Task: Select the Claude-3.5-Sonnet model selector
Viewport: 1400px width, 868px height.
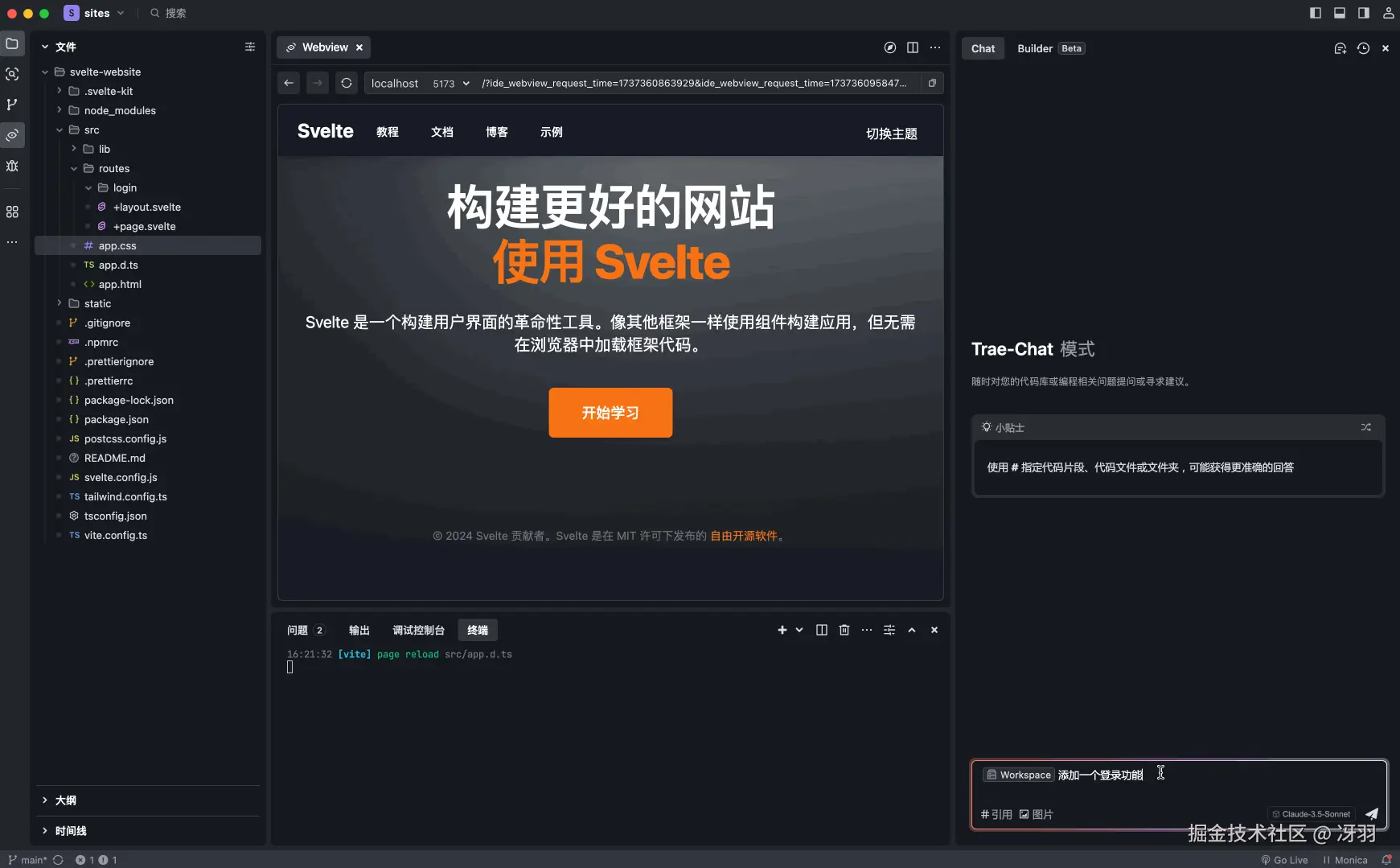Action: pos(1311,814)
